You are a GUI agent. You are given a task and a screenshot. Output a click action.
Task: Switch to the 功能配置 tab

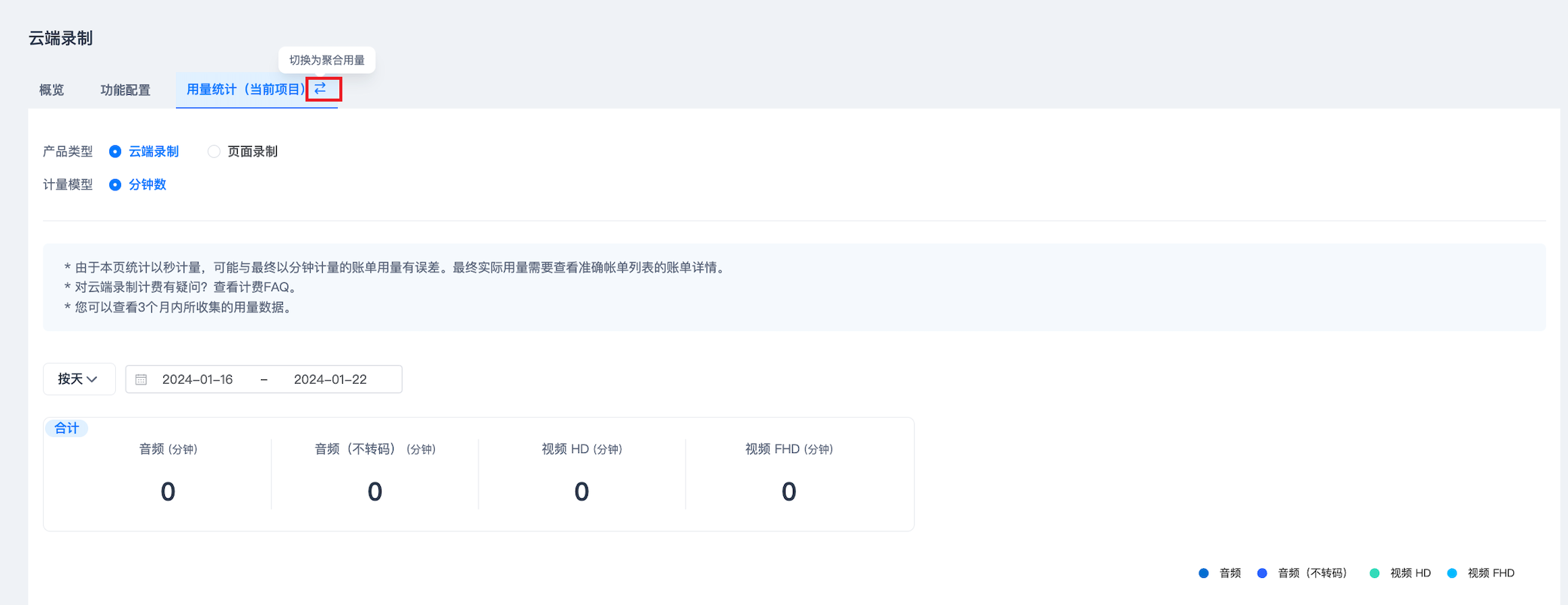[x=126, y=90]
